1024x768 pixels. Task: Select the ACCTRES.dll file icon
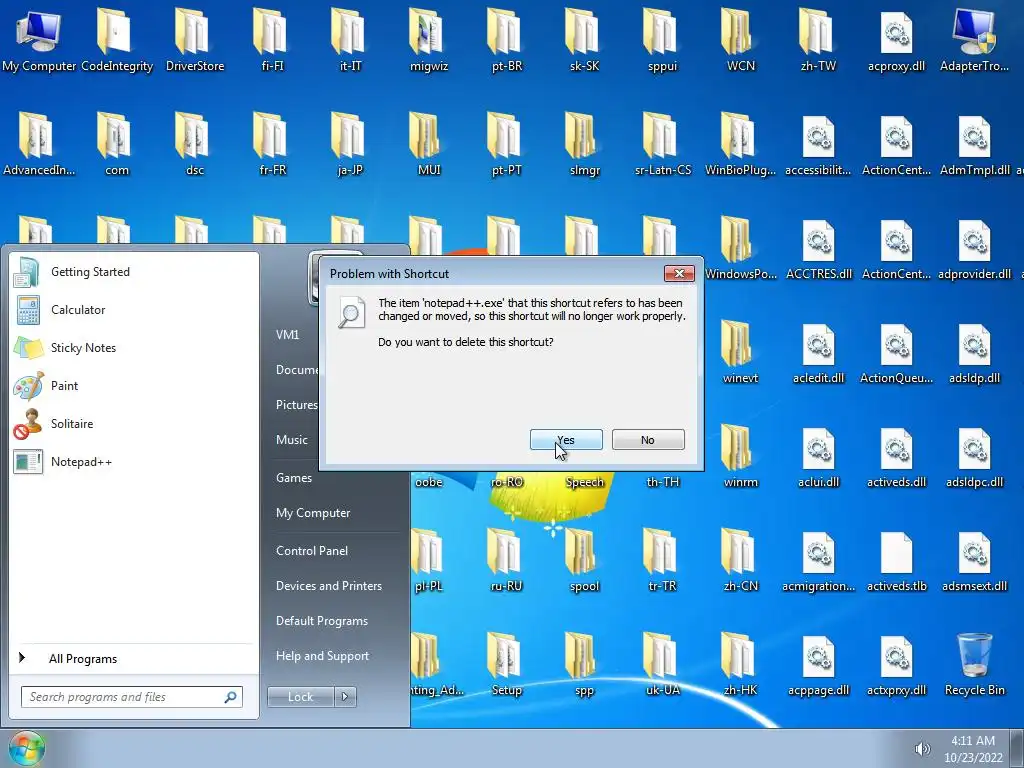(x=818, y=248)
